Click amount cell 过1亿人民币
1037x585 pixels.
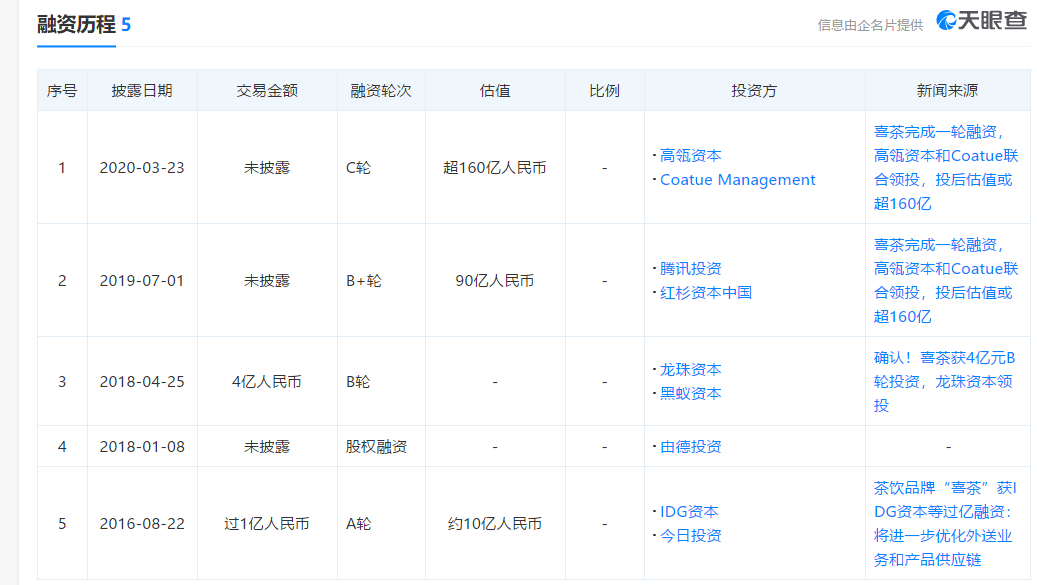click(x=267, y=524)
